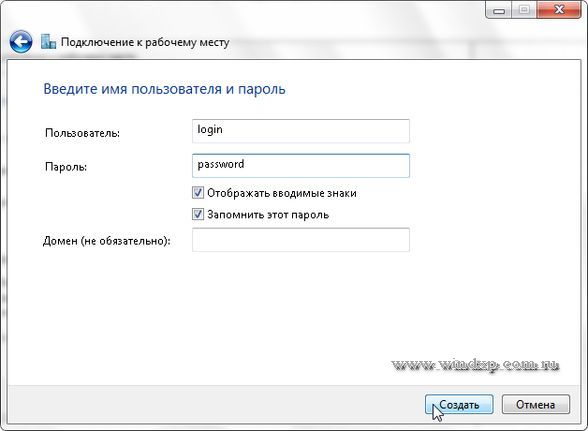Click the workplace connection network icon
588x431 pixels.
(x=48, y=42)
